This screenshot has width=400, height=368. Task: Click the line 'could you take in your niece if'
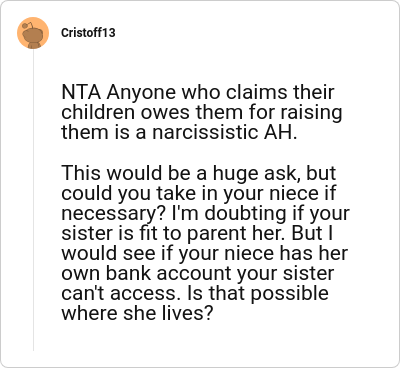click(198, 193)
